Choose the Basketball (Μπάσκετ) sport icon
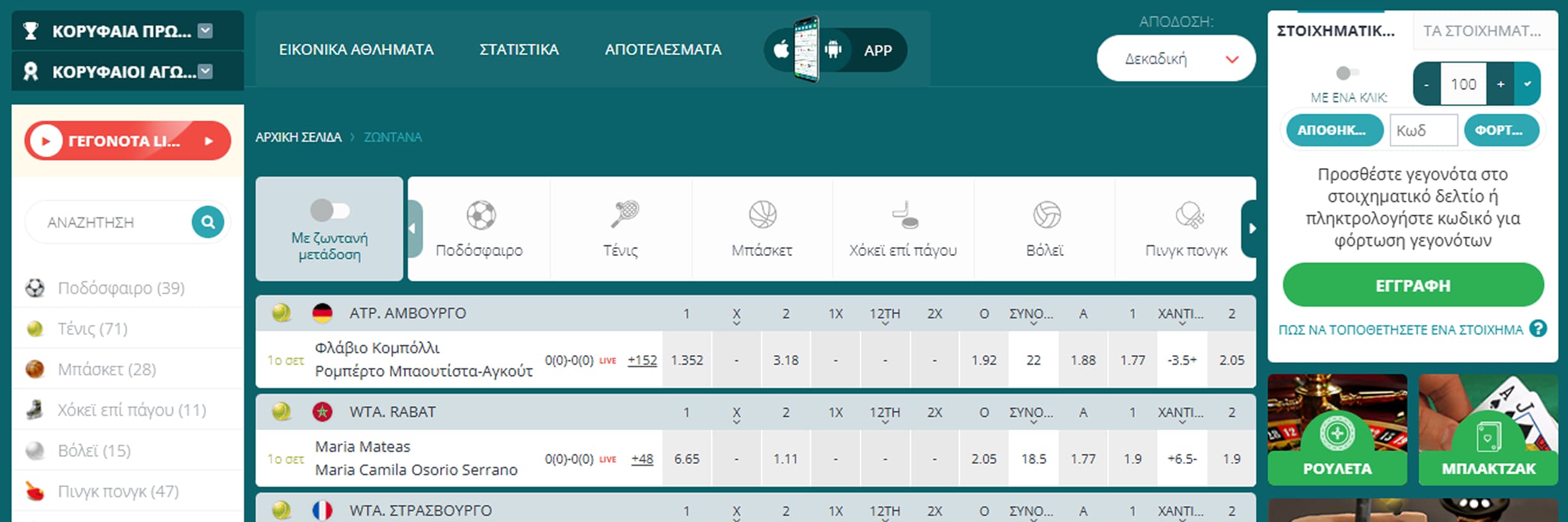This screenshot has height=522, width=1568. tap(762, 214)
